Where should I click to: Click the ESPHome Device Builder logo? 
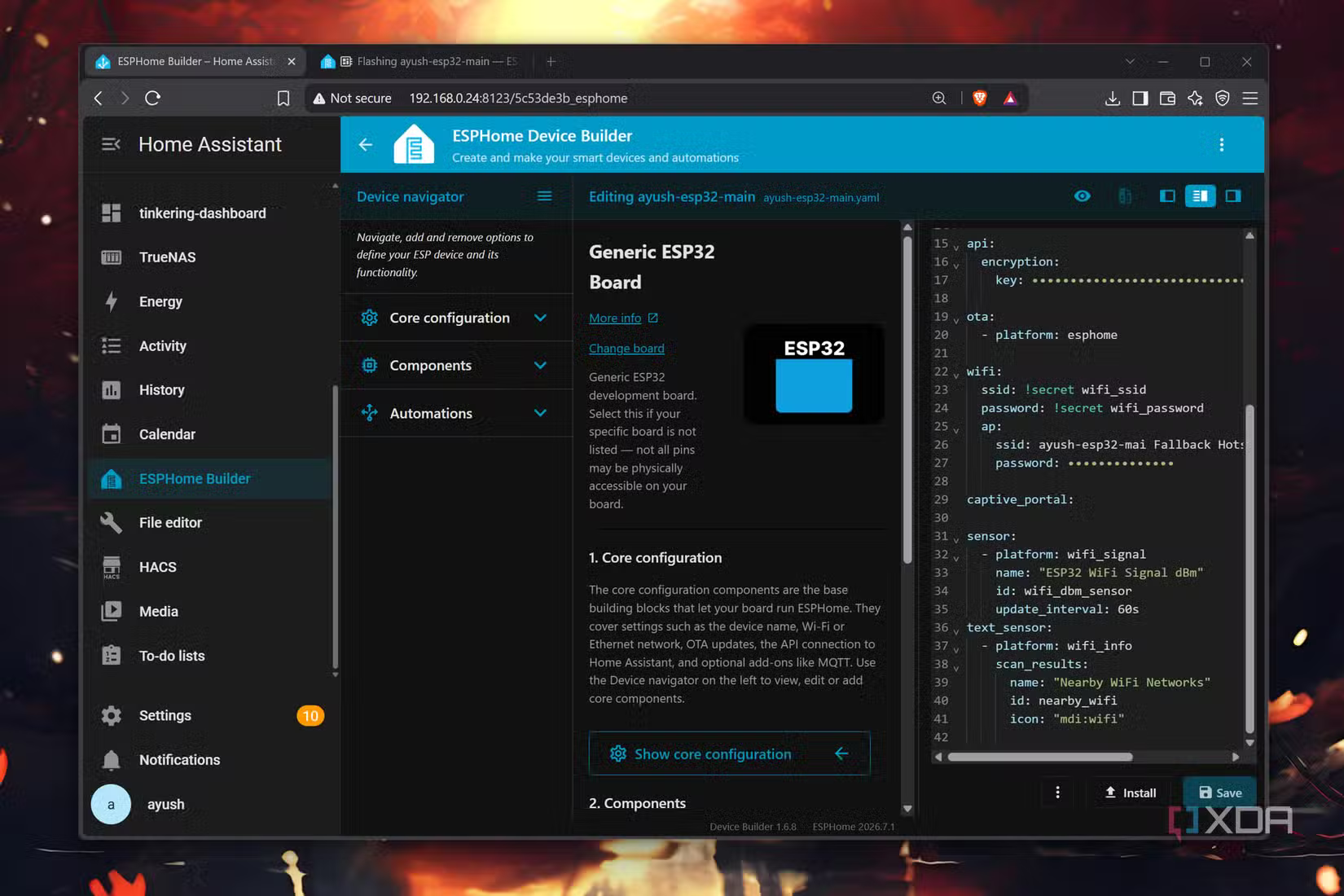point(414,144)
